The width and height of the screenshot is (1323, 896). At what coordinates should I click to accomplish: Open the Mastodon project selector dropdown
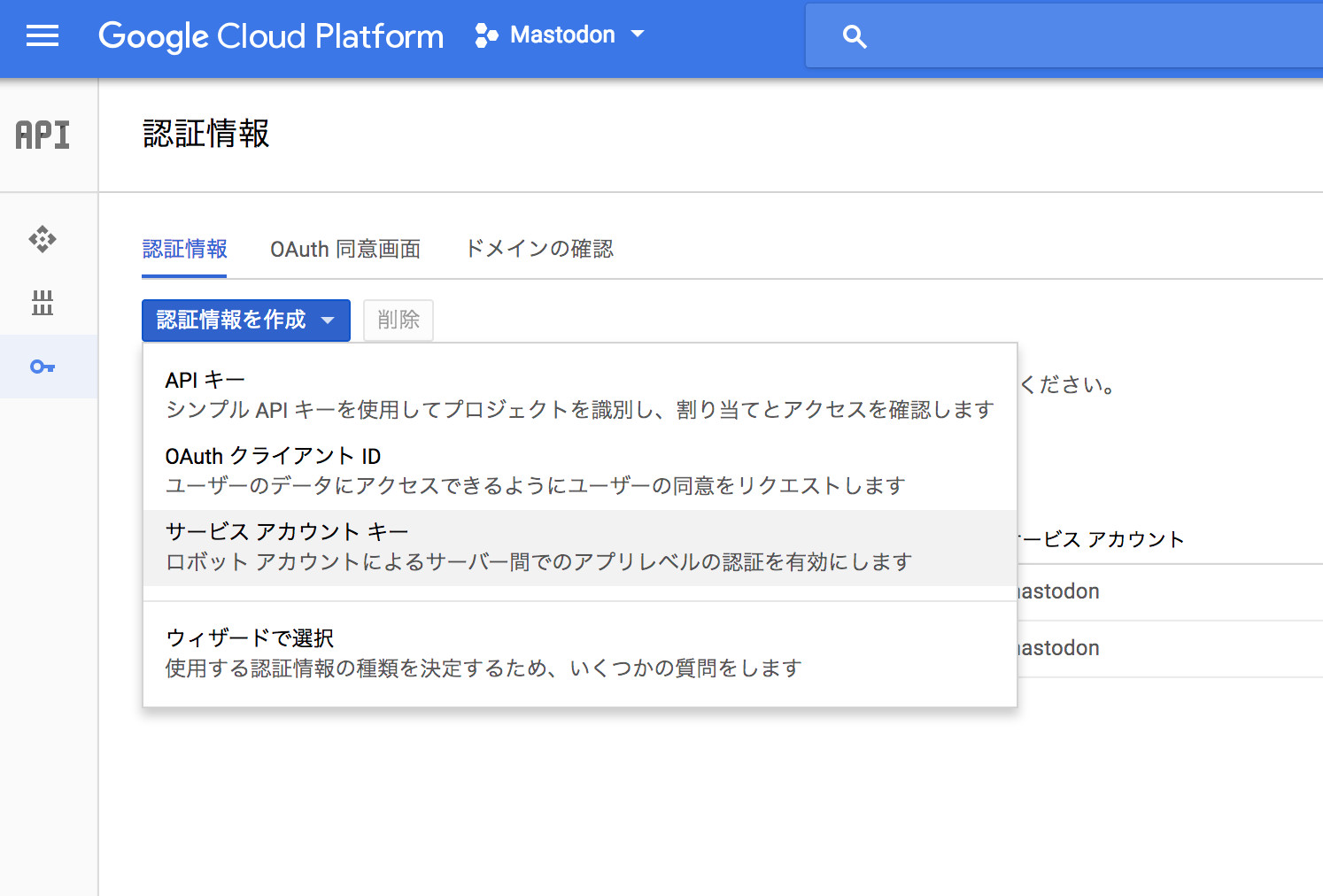coord(560,35)
